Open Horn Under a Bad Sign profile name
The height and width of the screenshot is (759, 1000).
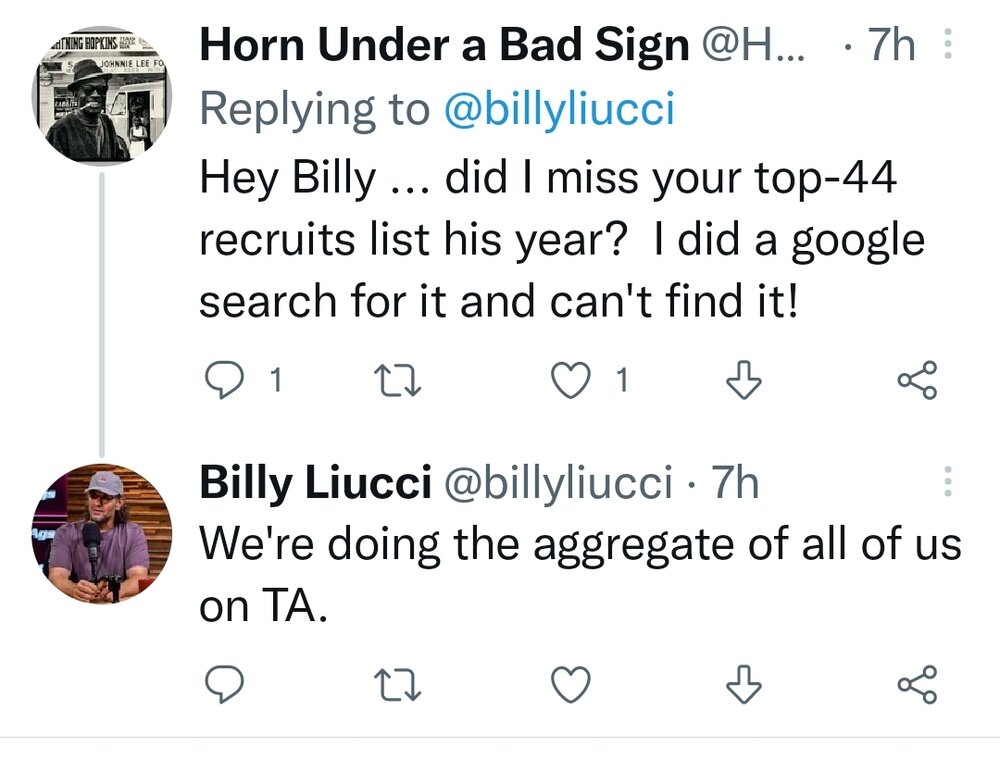pyautogui.click(x=444, y=46)
